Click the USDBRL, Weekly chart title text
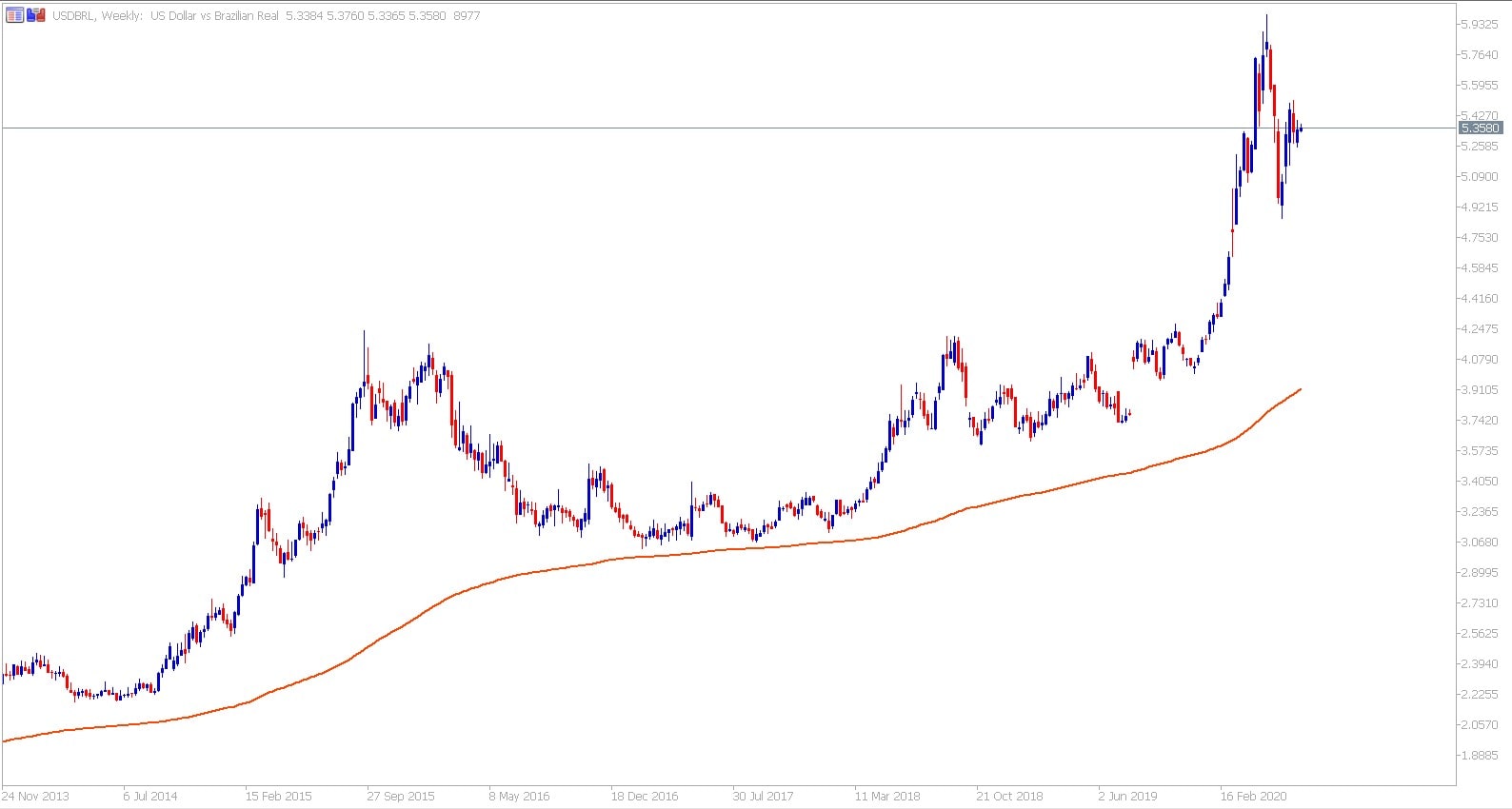Viewport: 1512px width, 809px height. click(98, 16)
